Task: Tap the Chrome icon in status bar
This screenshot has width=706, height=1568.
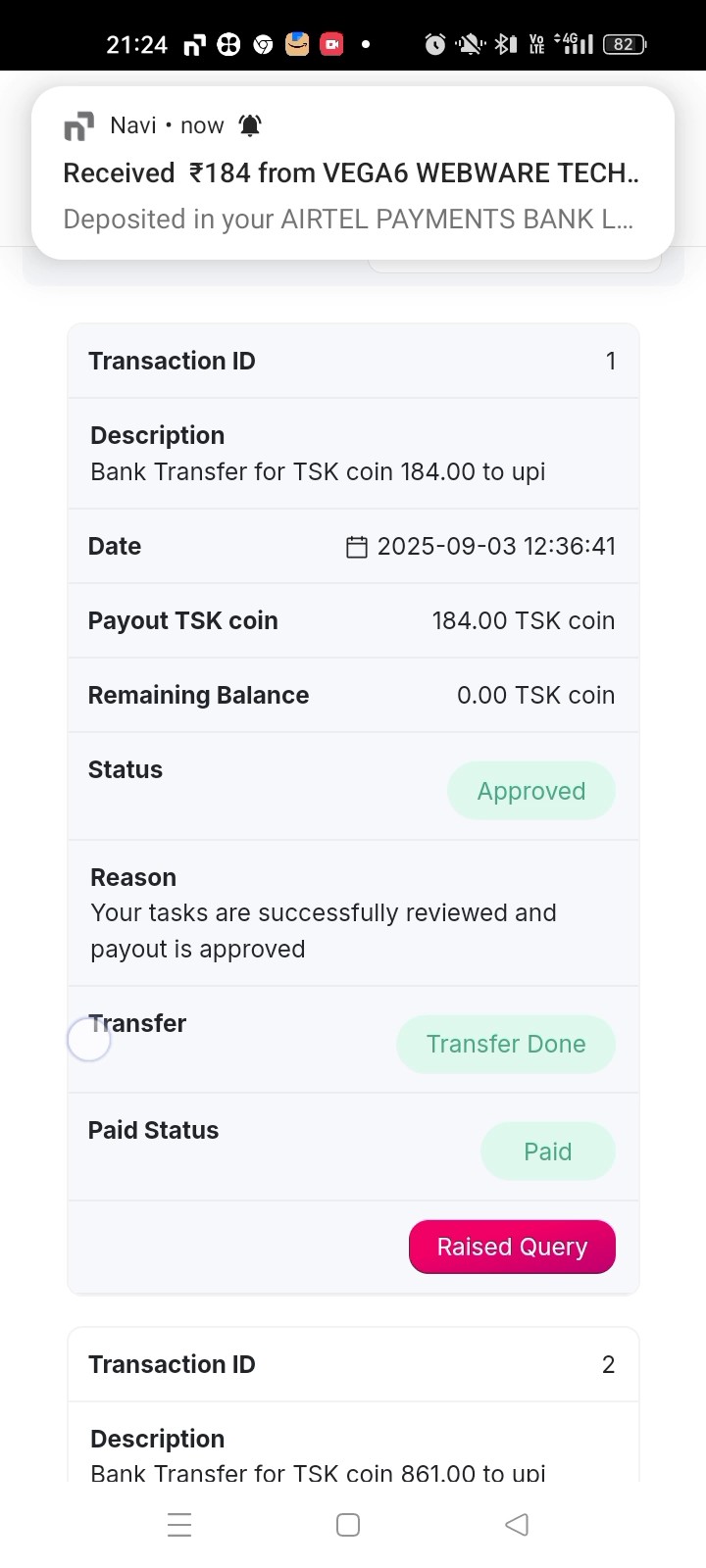Action: 263,44
